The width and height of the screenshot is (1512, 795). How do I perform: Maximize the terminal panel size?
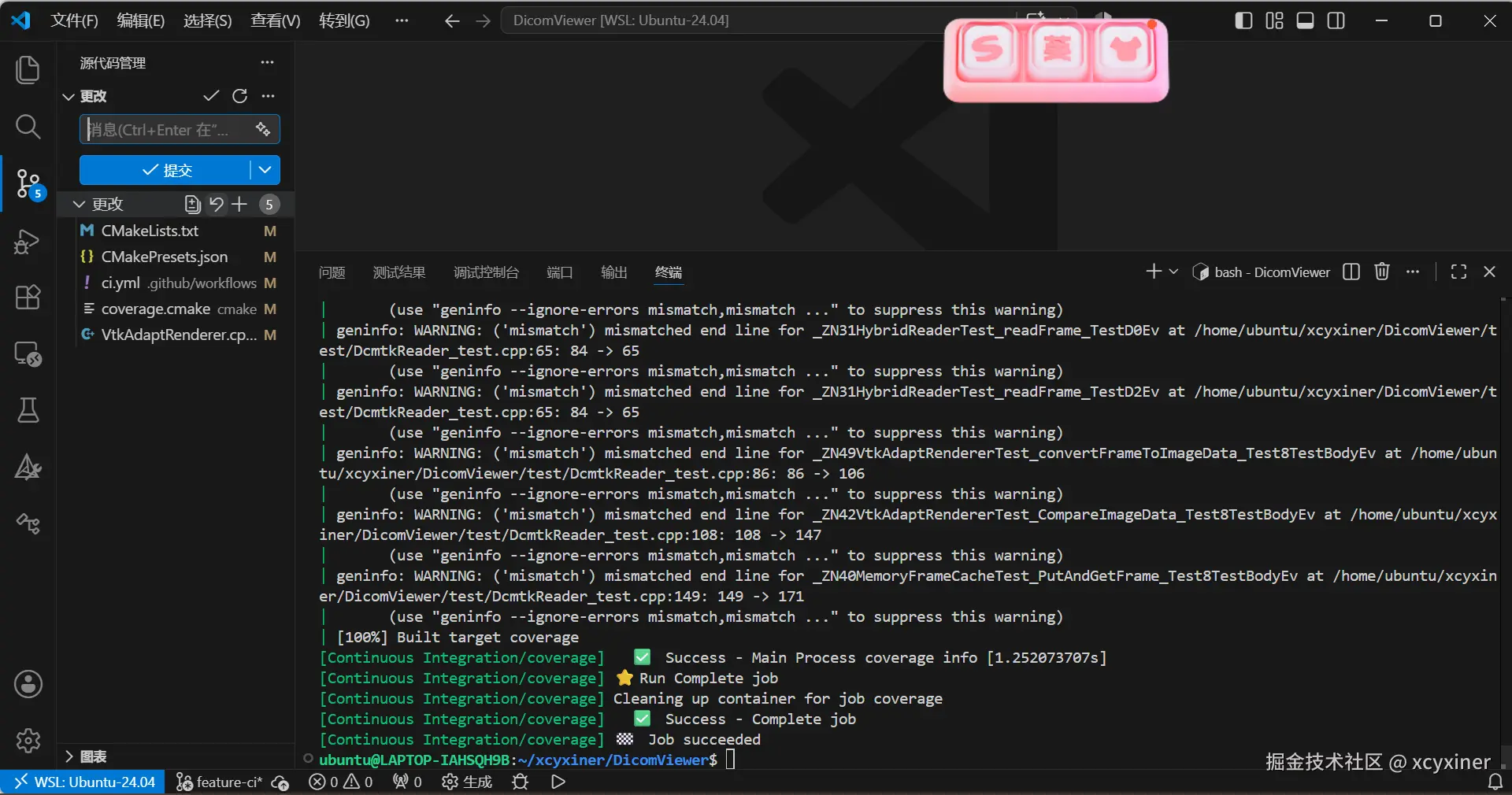(x=1458, y=272)
